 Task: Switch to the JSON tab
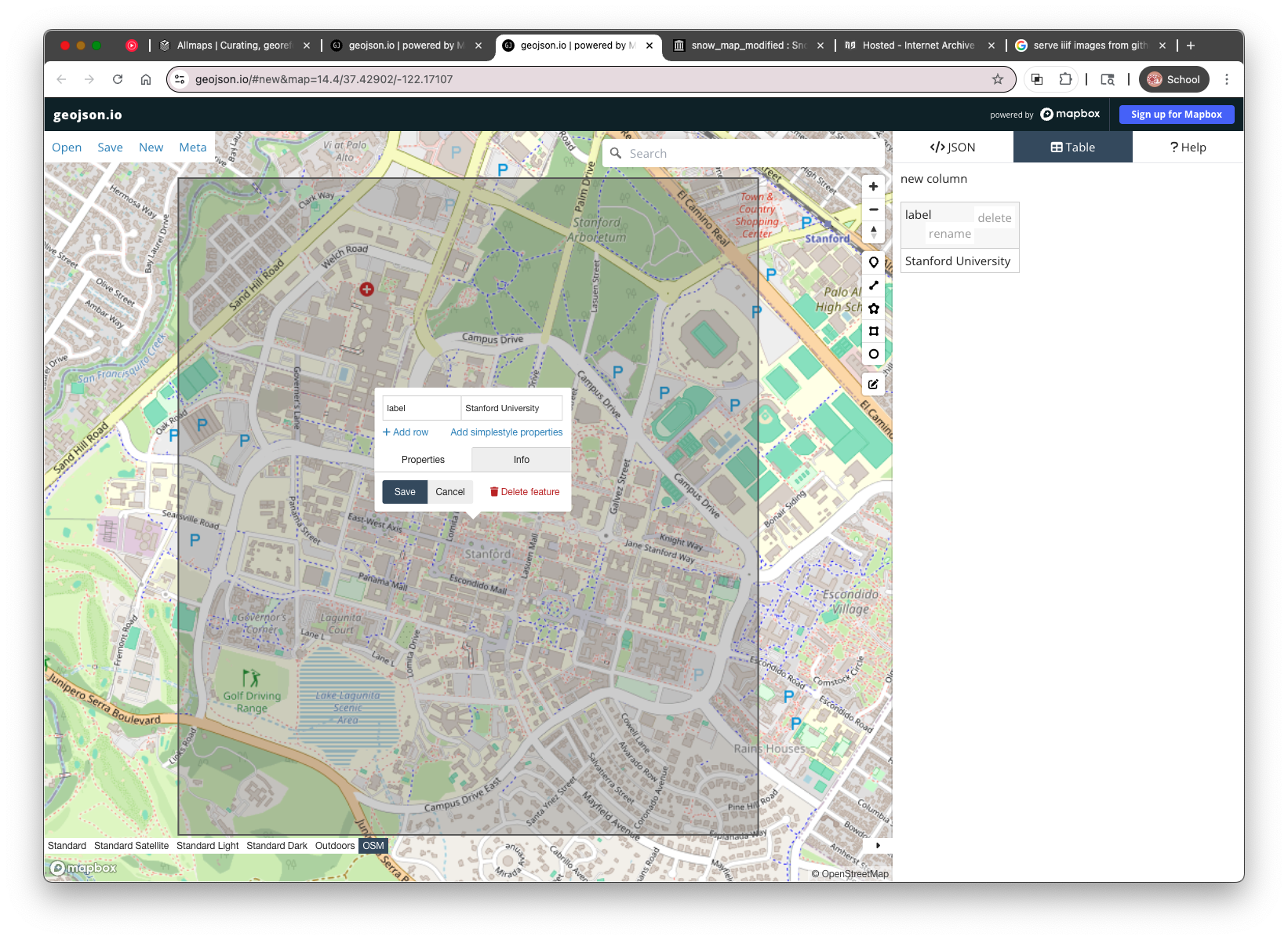tap(953, 148)
